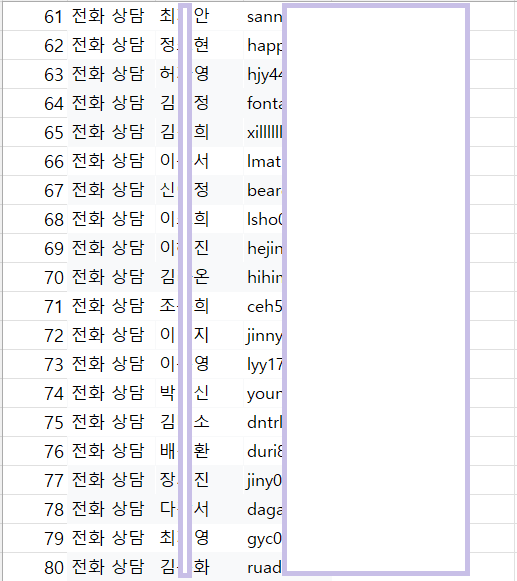Select the cell with number 63

tap(35, 74)
